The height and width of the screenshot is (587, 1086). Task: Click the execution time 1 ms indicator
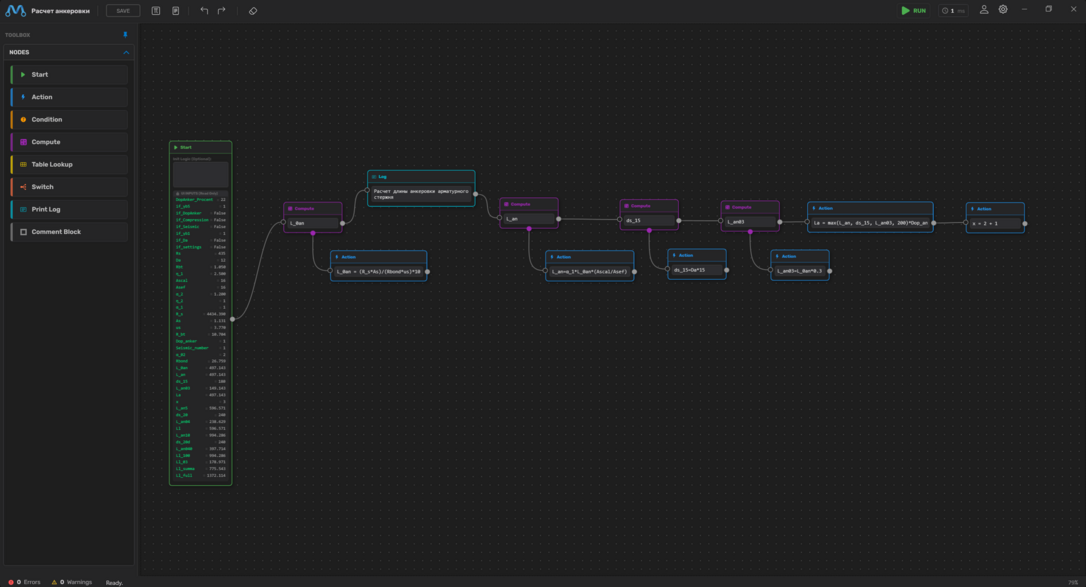point(953,11)
